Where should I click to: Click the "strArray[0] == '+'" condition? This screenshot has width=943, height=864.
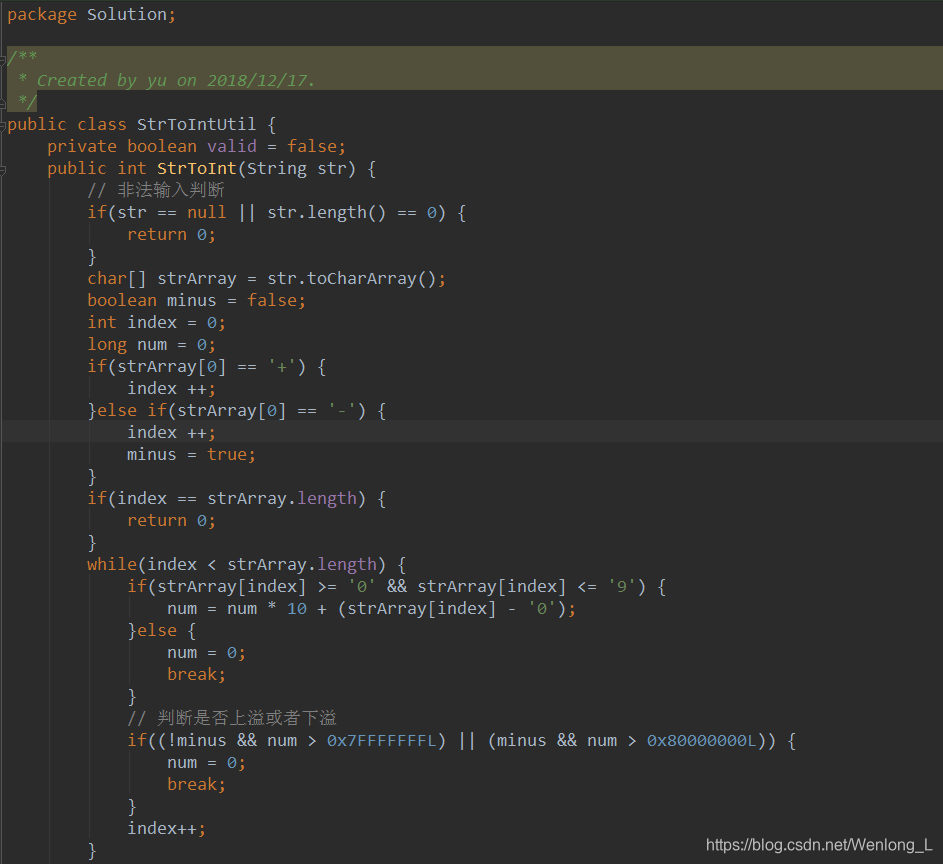click(x=206, y=367)
